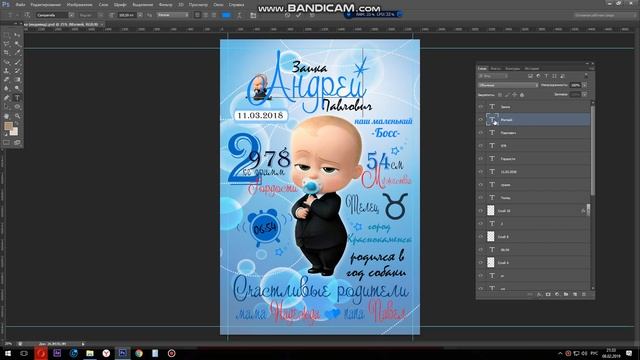Hide the Заика text layer

click(x=481, y=107)
